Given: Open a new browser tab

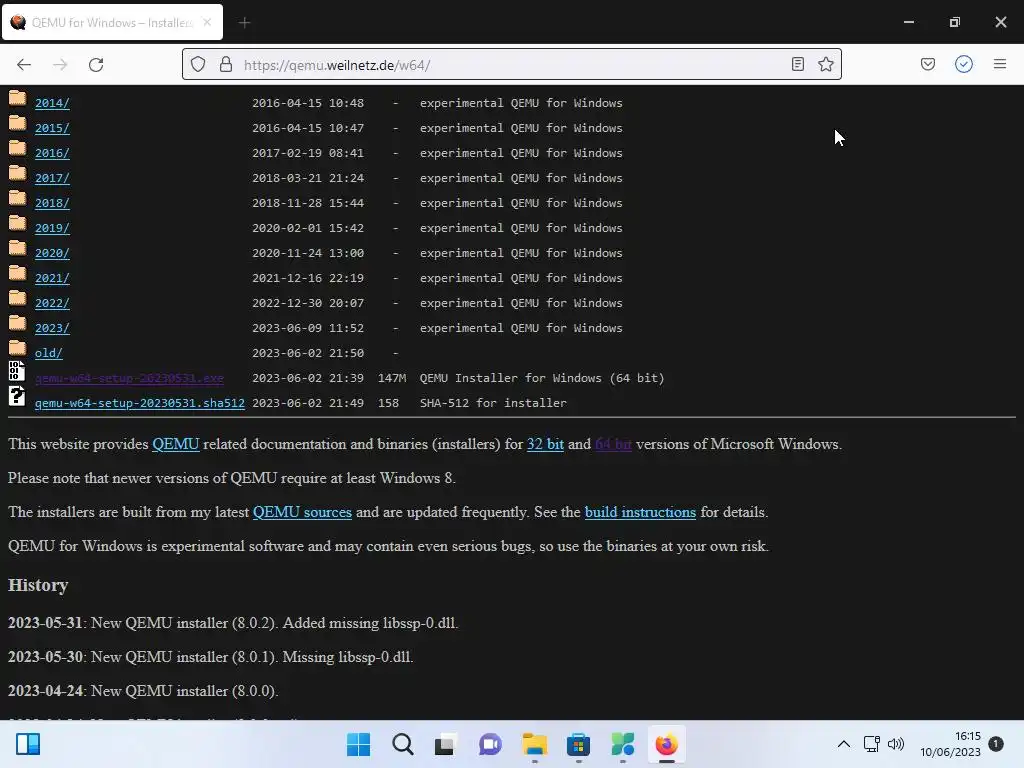Looking at the screenshot, I should click(x=244, y=23).
